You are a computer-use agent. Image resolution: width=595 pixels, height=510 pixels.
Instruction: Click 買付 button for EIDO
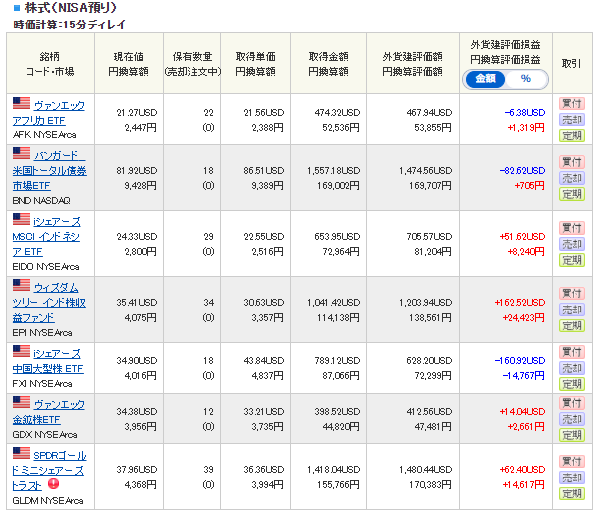pyautogui.click(x=571, y=228)
